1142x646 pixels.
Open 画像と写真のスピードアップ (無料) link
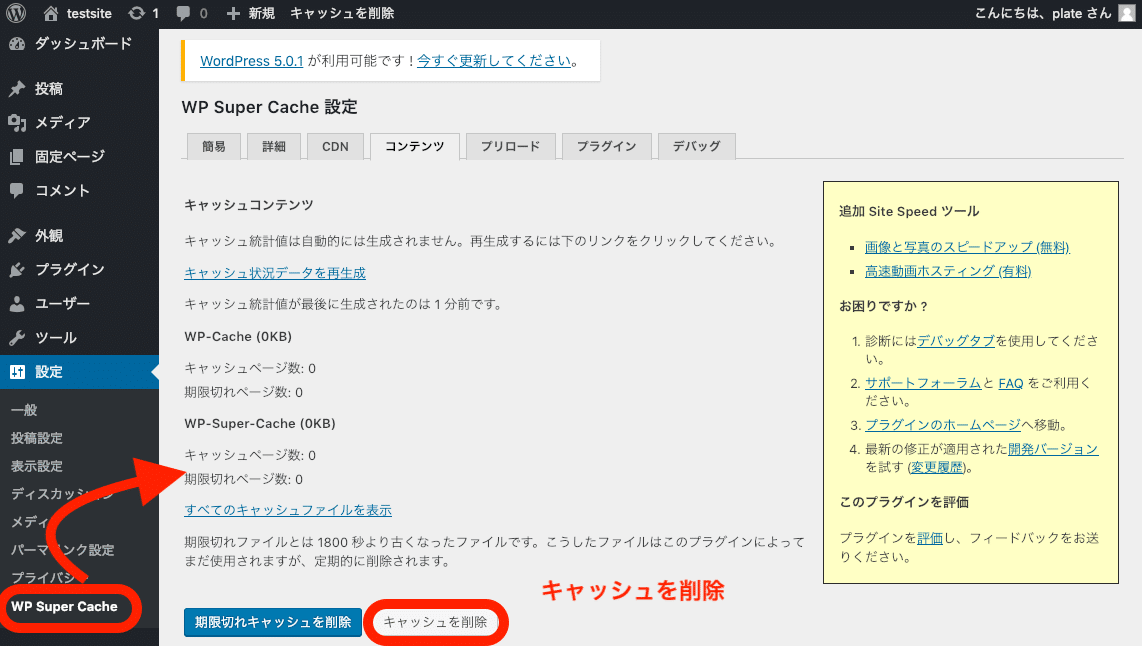click(x=967, y=247)
